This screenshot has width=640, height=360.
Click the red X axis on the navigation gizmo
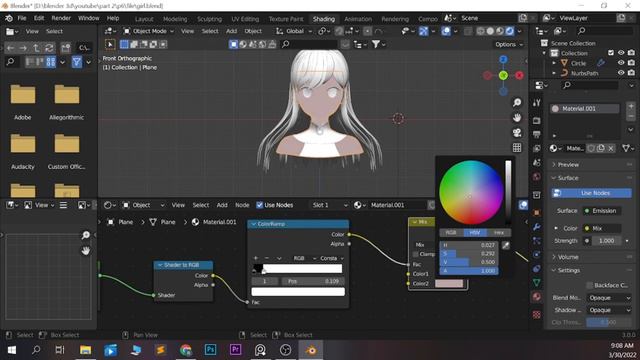519,76
